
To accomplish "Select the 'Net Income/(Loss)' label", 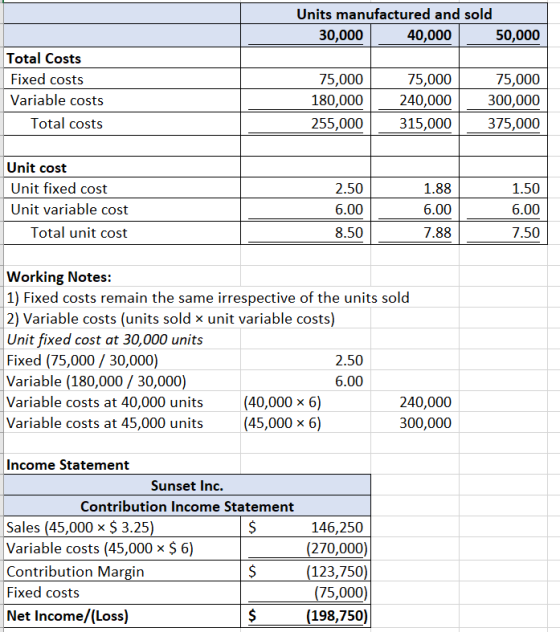I will pyautogui.click(x=122, y=616).
